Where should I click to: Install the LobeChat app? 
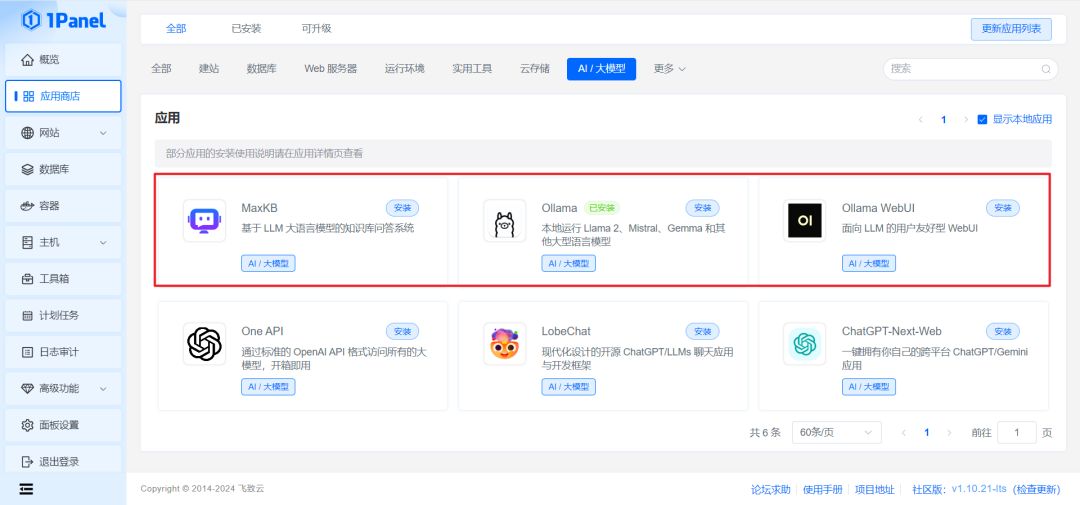(x=703, y=331)
